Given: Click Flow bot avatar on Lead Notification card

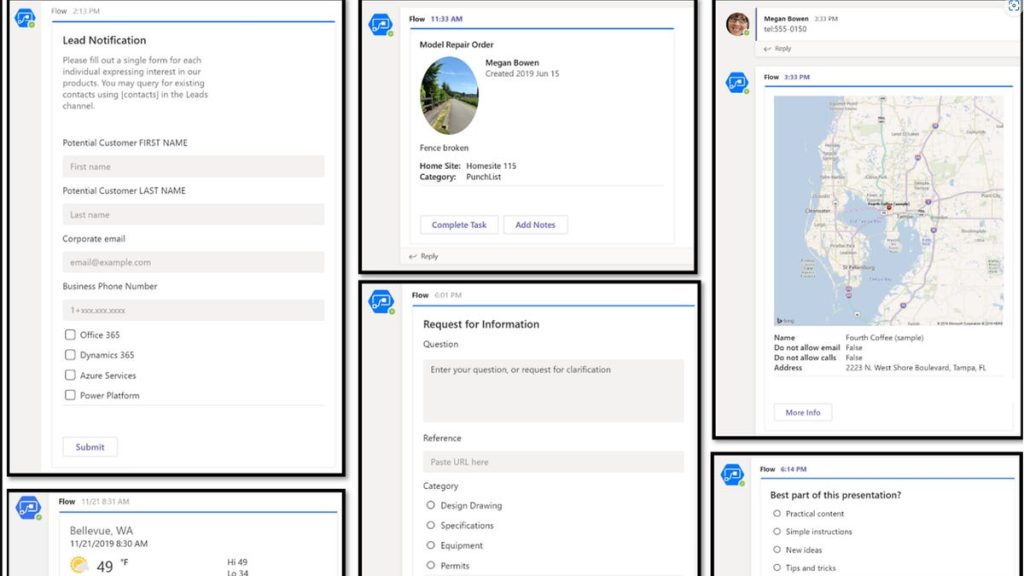Looking at the screenshot, I should [x=25, y=18].
